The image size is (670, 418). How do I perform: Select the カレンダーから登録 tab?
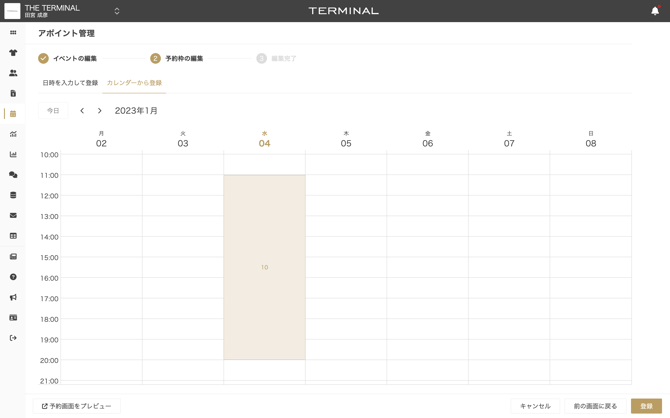coord(134,83)
